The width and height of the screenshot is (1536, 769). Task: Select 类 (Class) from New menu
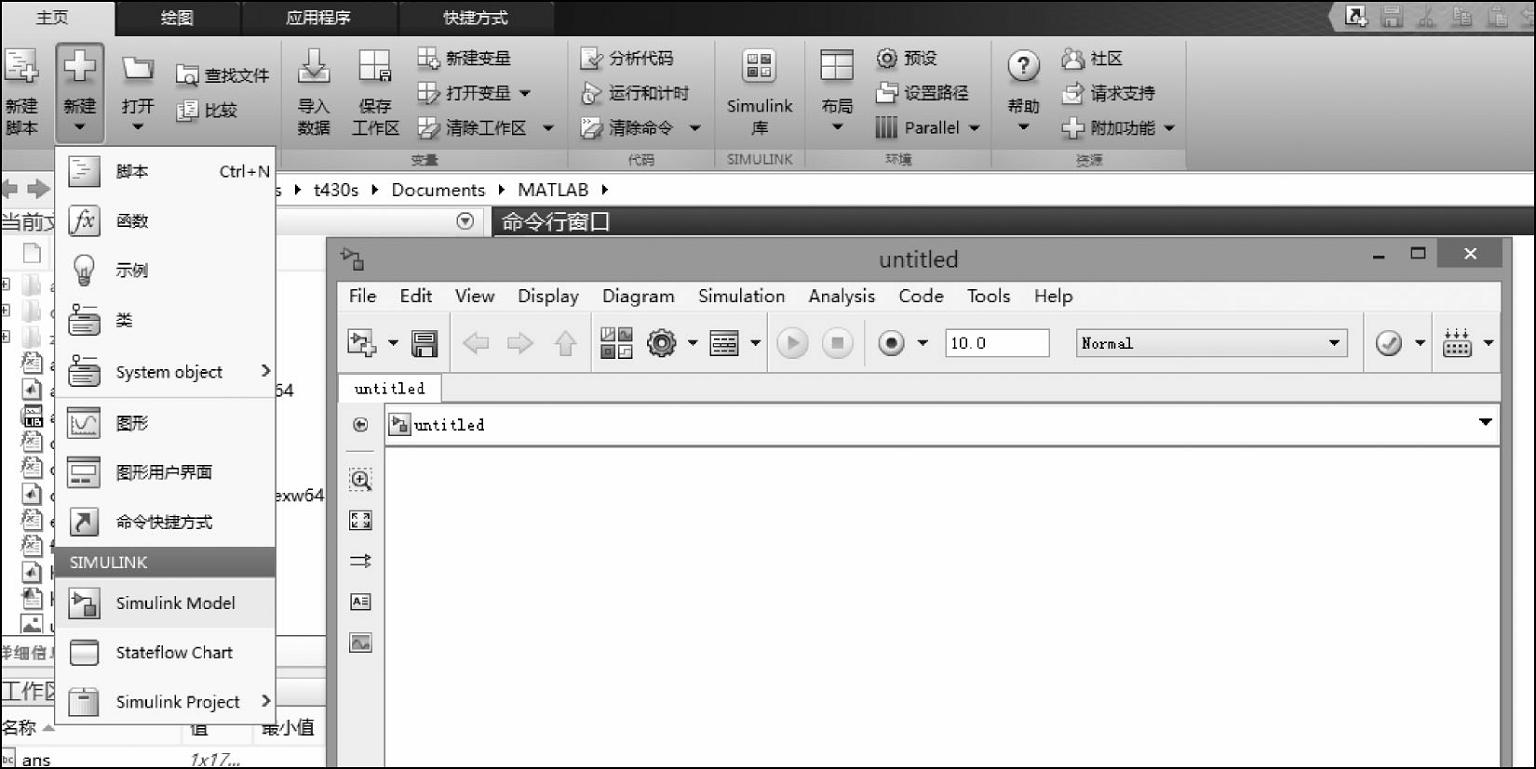(165, 320)
